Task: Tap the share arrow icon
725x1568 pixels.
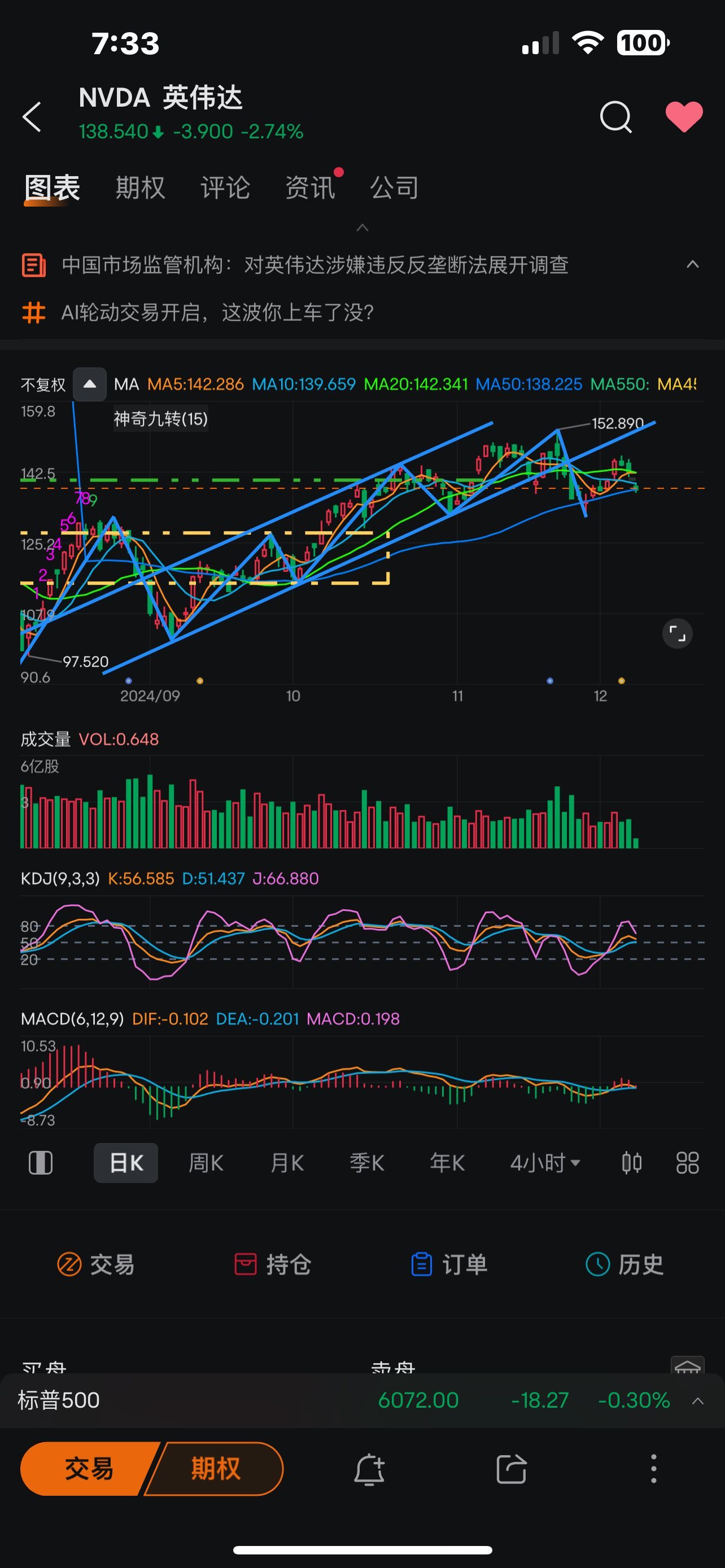Action: click(512, 1469)
